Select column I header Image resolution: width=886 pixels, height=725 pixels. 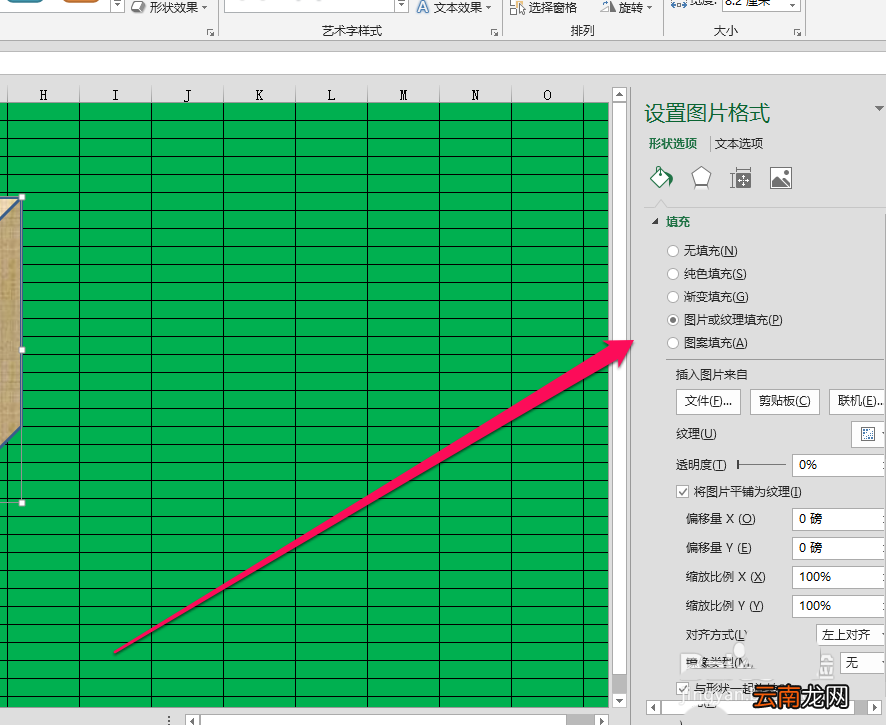pyautogui.click(x=115, y=94)
